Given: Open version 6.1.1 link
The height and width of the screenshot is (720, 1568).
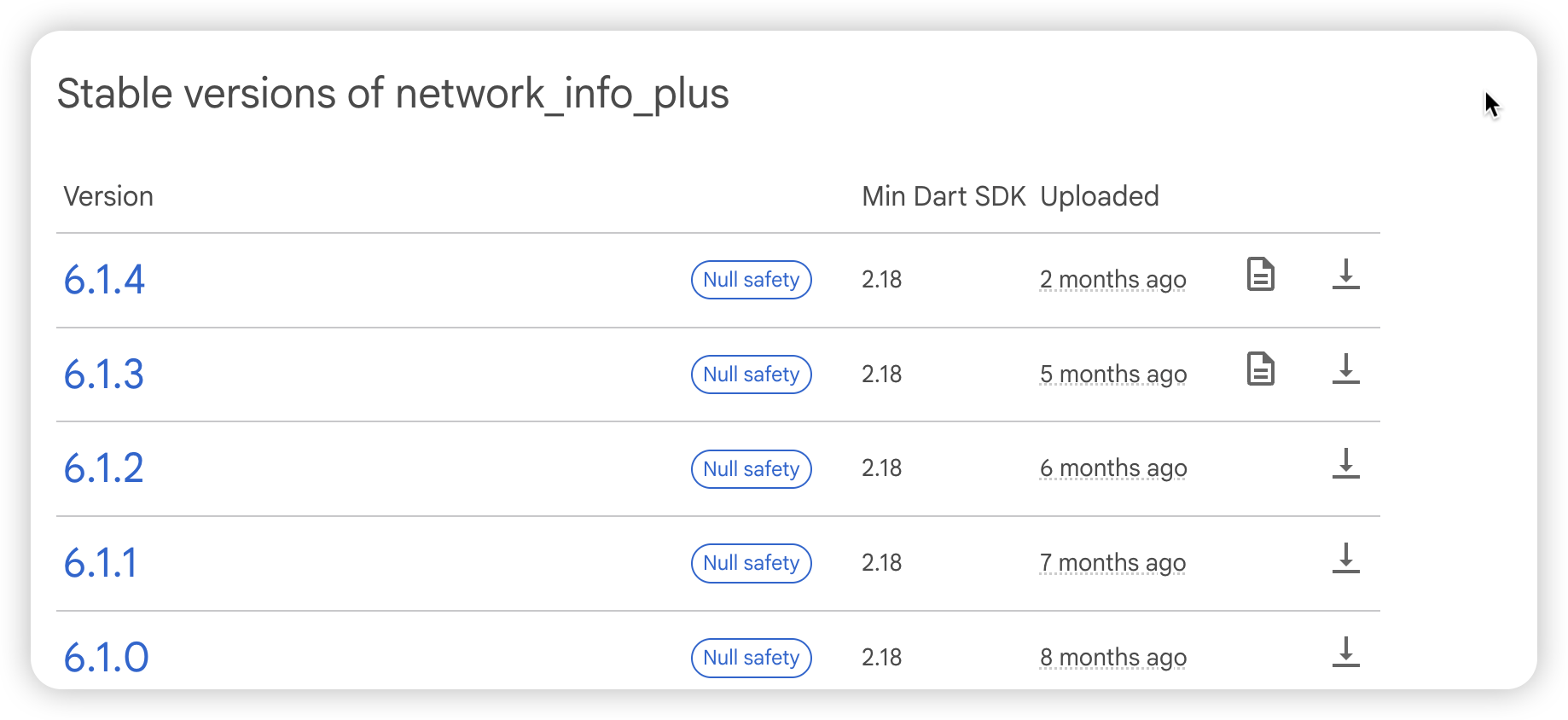Looking at the screenshot, I should point(101,563).
